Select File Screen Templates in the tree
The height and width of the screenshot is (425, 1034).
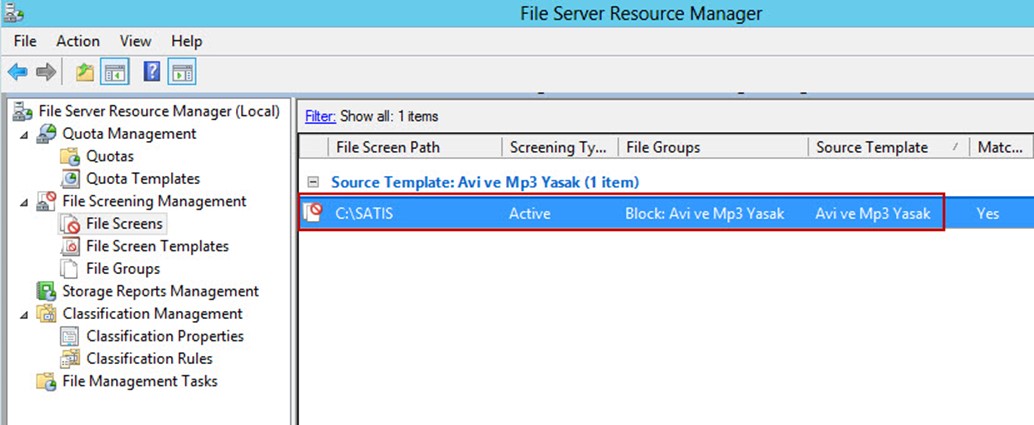tap(157, 246)
